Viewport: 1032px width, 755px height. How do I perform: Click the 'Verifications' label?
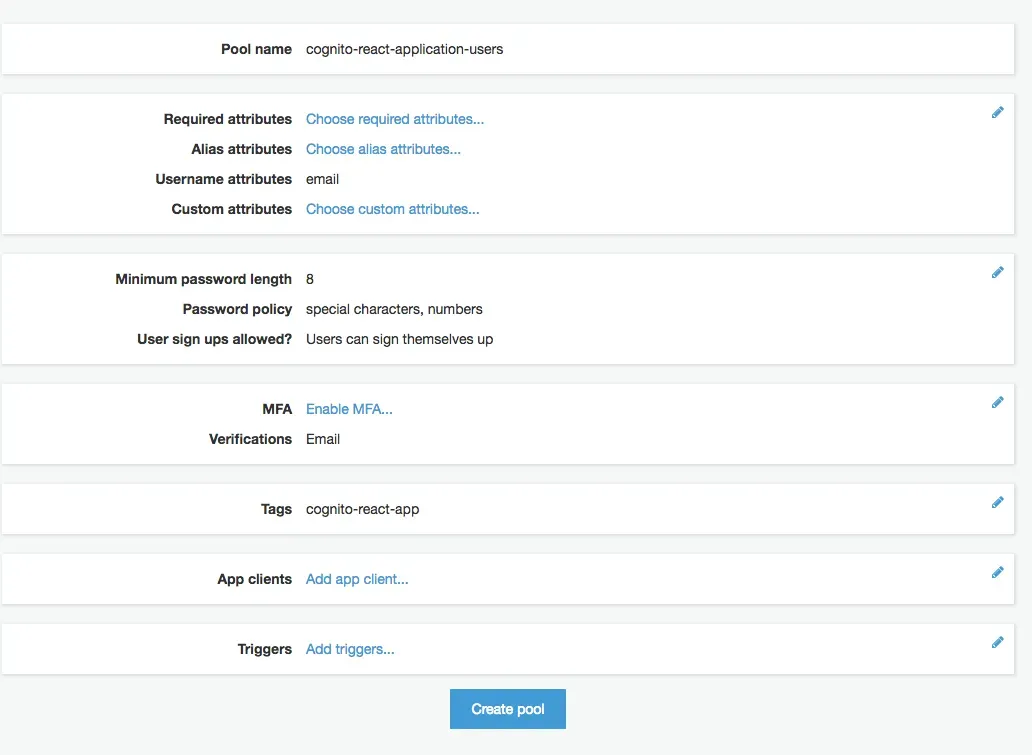click(x=250, y=439)
